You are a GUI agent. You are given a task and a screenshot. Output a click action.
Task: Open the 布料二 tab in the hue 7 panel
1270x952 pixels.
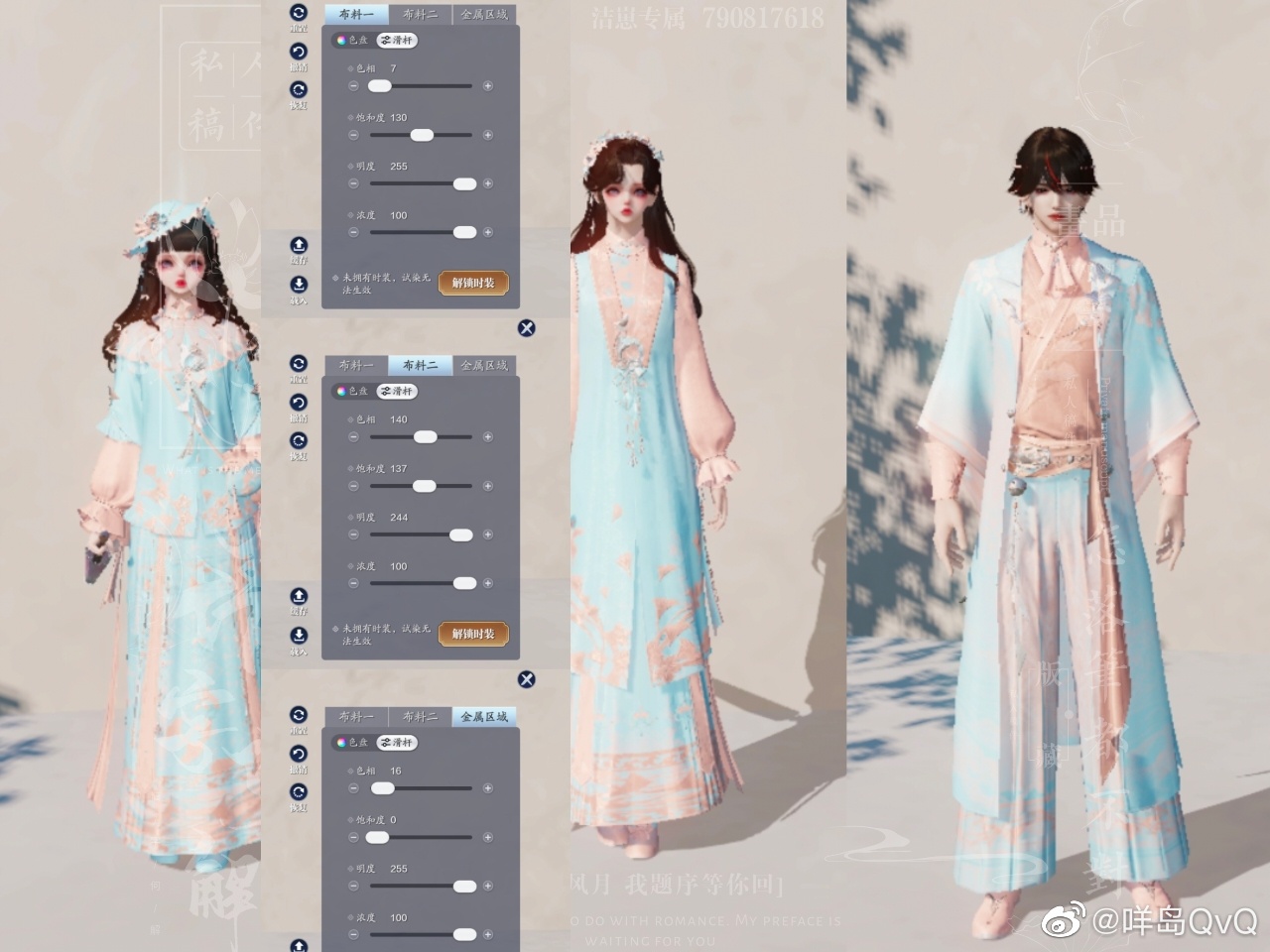[420, 14]
